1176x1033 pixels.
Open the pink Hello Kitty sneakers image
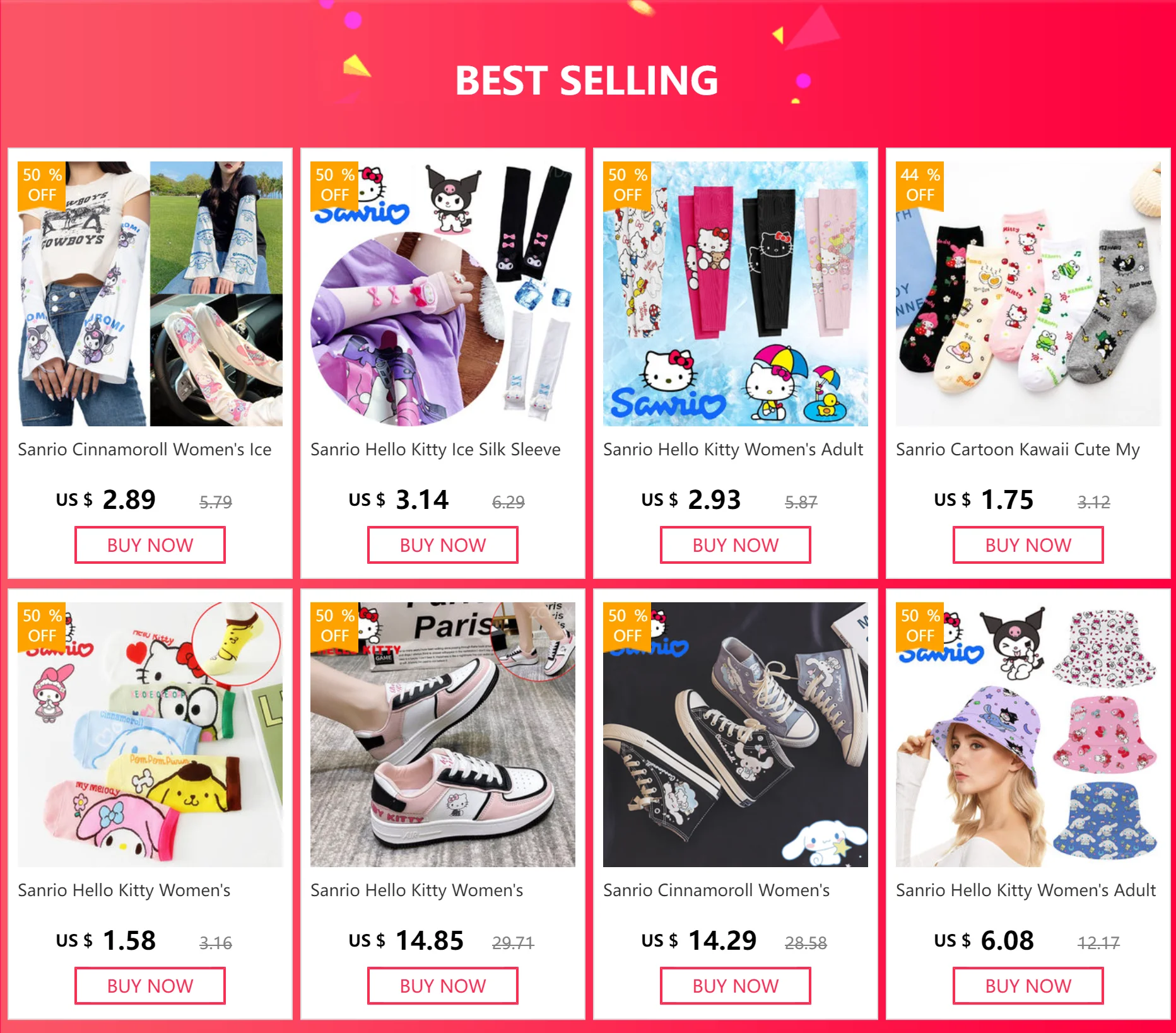click(x=443, y=735)
